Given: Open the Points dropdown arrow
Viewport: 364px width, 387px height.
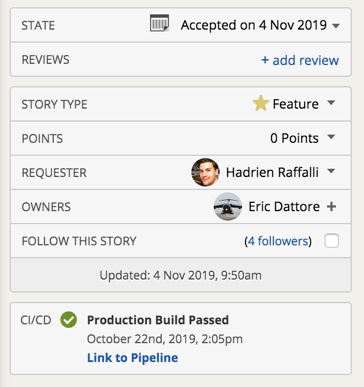Looking at the screenshot, I should click(331, 136).
